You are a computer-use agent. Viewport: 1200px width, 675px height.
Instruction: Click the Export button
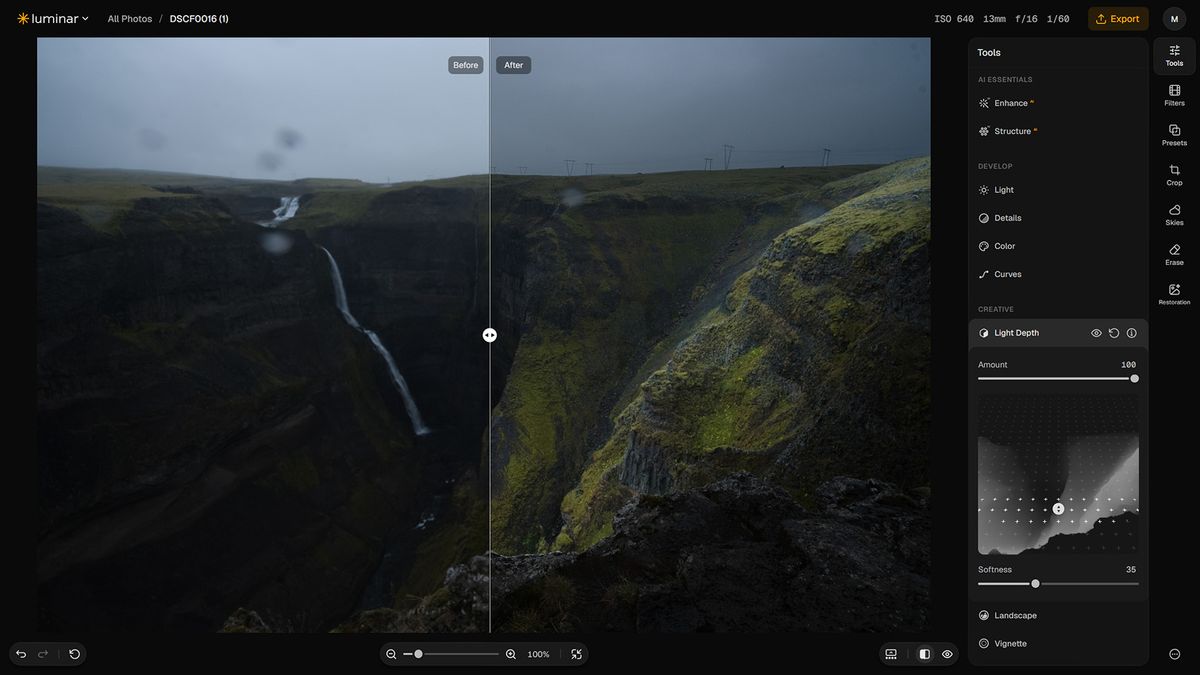click(x=1118, y=18)
